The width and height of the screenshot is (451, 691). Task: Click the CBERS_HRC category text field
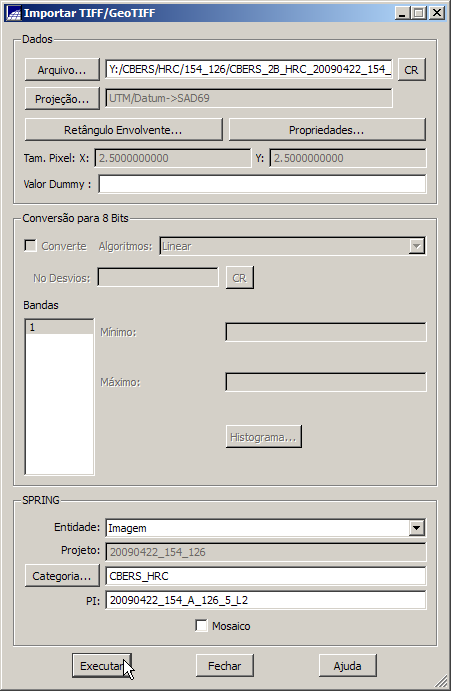click(266, 576)
